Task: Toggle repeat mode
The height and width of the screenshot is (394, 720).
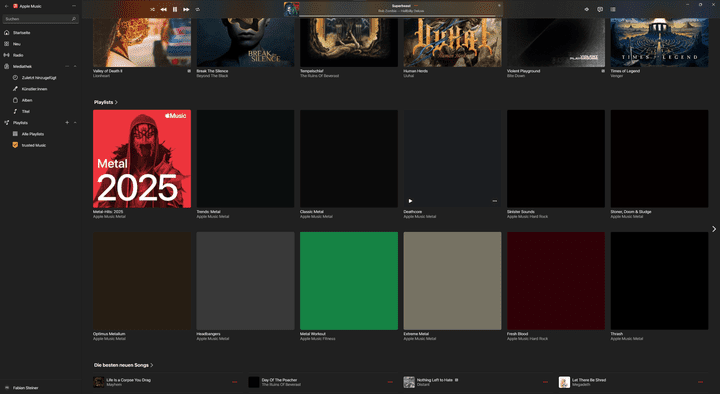Action: [197, 9]
